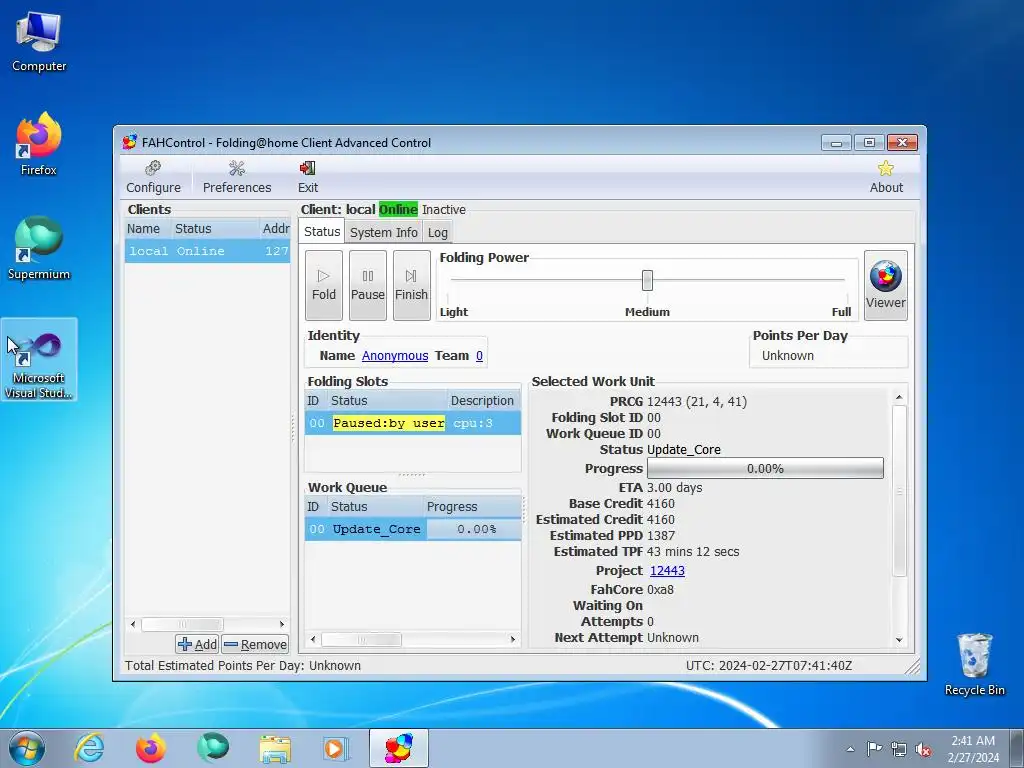Add a new client
The height and width of the screenshot is (768, 1024).
point(197,645)
